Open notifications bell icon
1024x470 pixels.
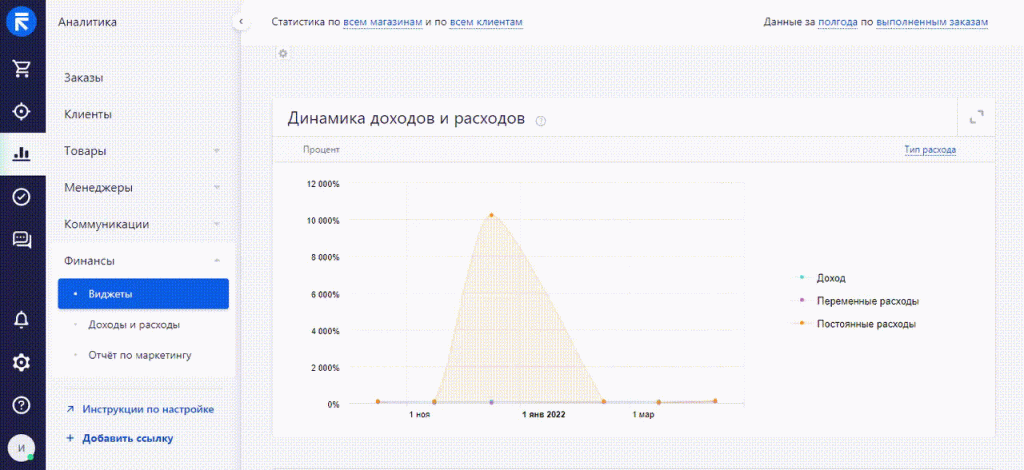pos(21,320)
